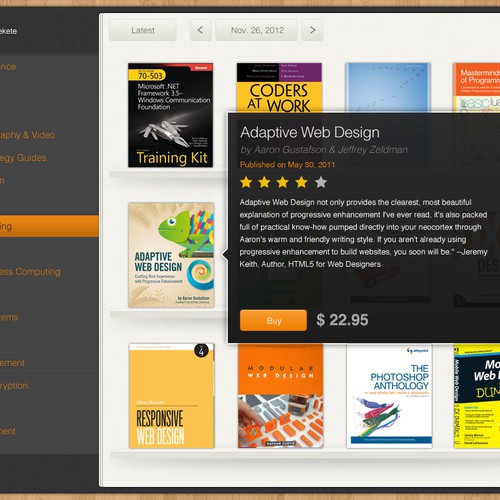Open the Masterminds of Programming book cover
The width and height of the screenshot is (500, 500).
tap(477, 88)
